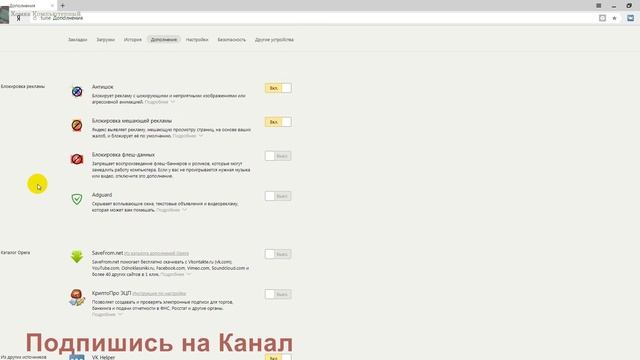Open the browser menu icon in title bar
This screenshot has height=360, width=640.
[x=599, y=6]
